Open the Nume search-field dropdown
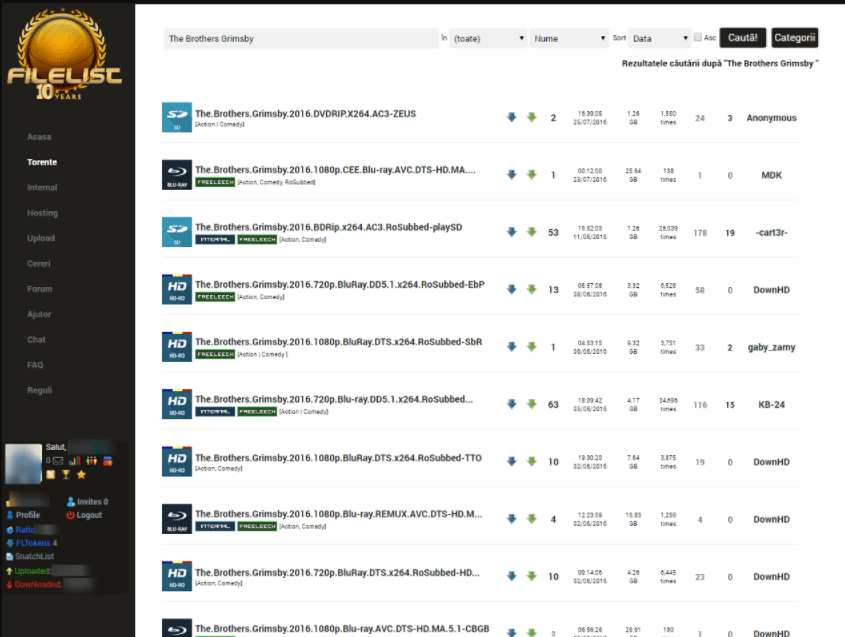This screenshot has height=637, width=845. [569, 38]
